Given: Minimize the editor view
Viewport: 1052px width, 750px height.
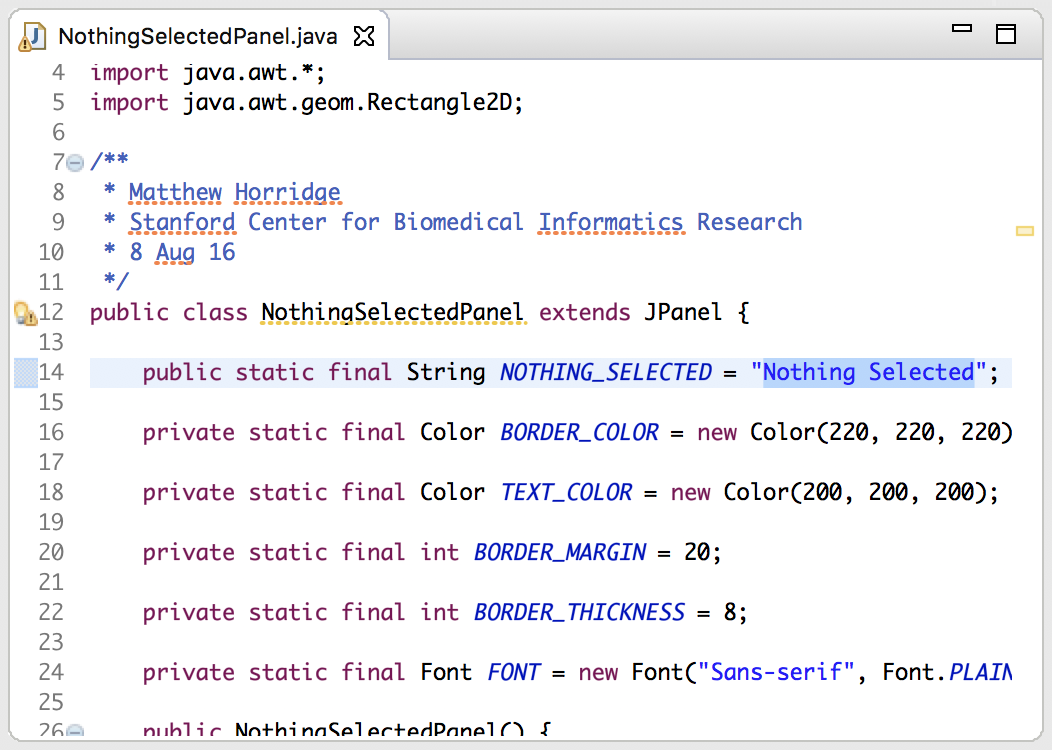Looking at the screenshot, I should 961,28.
